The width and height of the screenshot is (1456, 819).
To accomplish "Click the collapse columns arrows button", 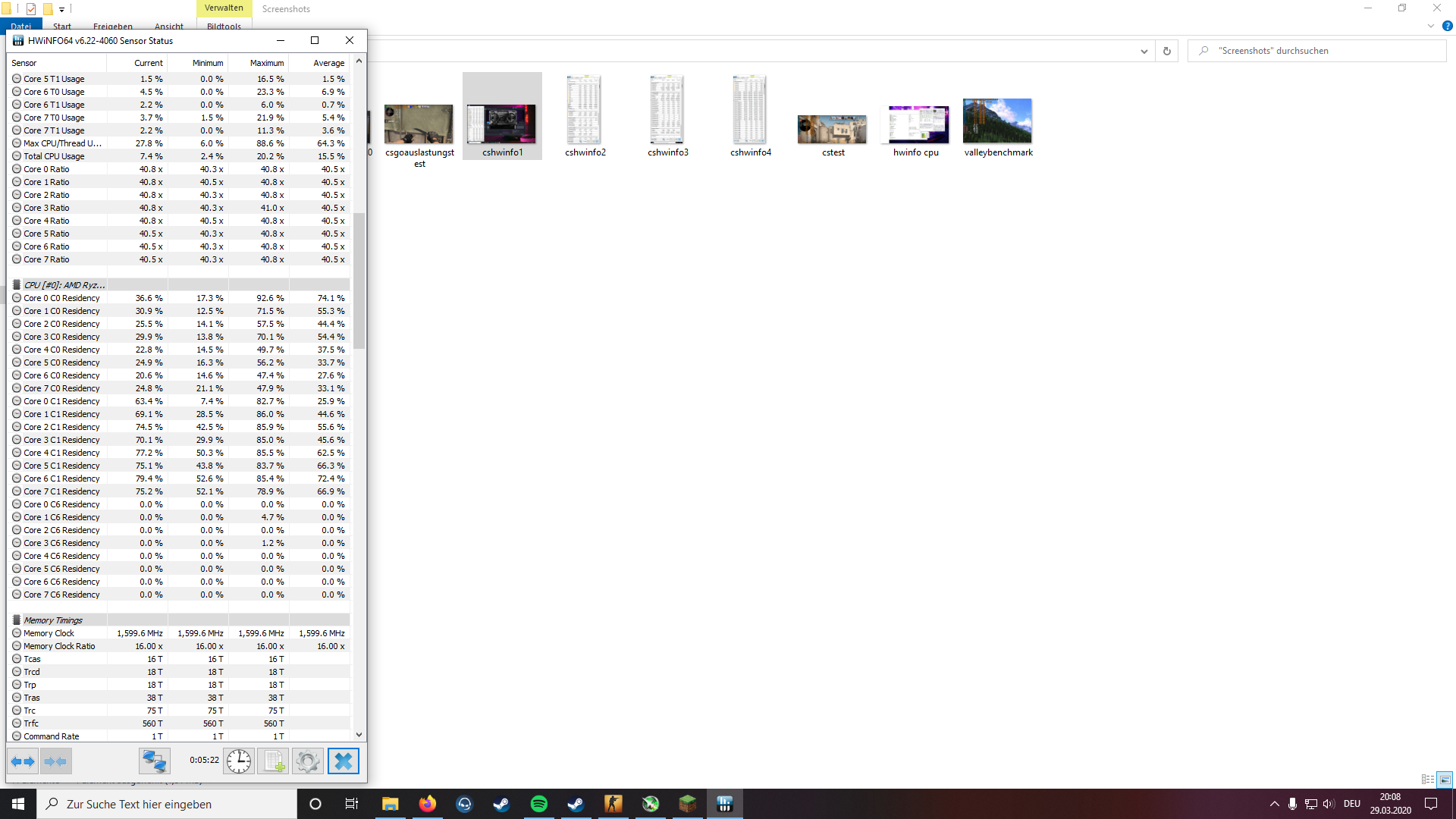I will [55, 761].
